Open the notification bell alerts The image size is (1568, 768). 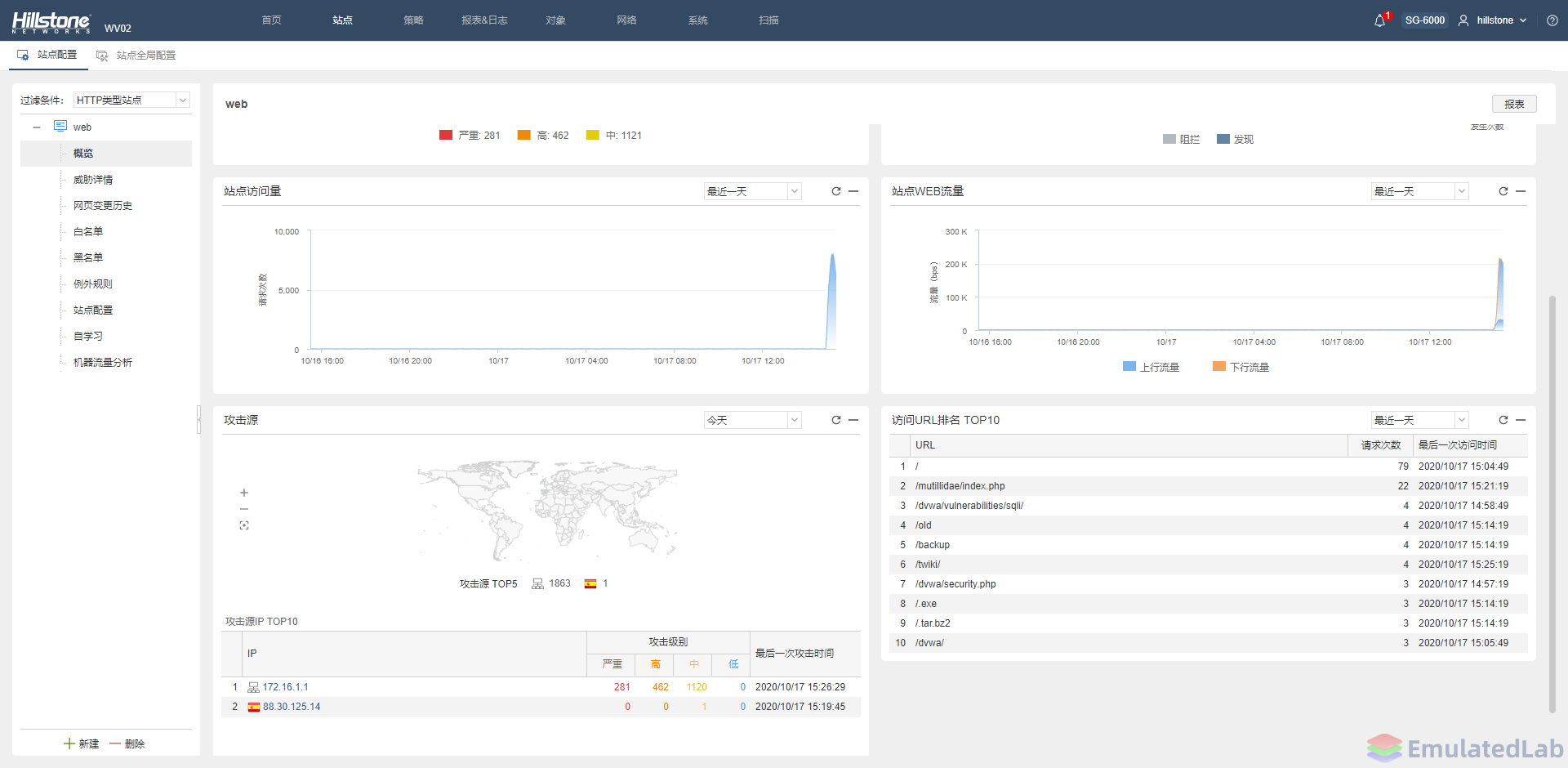tap(1380, 20)
